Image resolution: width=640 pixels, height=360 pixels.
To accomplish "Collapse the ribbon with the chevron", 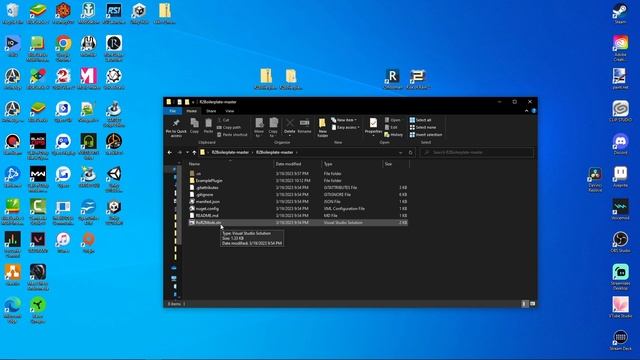I will tap(527, 111).
